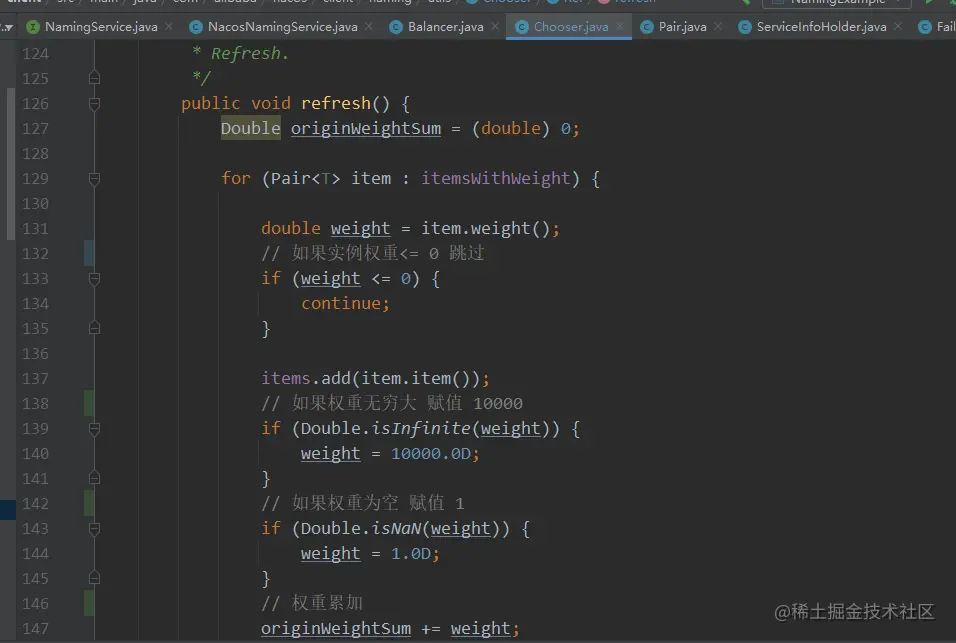Click line number 130 in the gutter
Image resolution: width=956 pixels, height=643 pixels.
(x=35, y=204)
